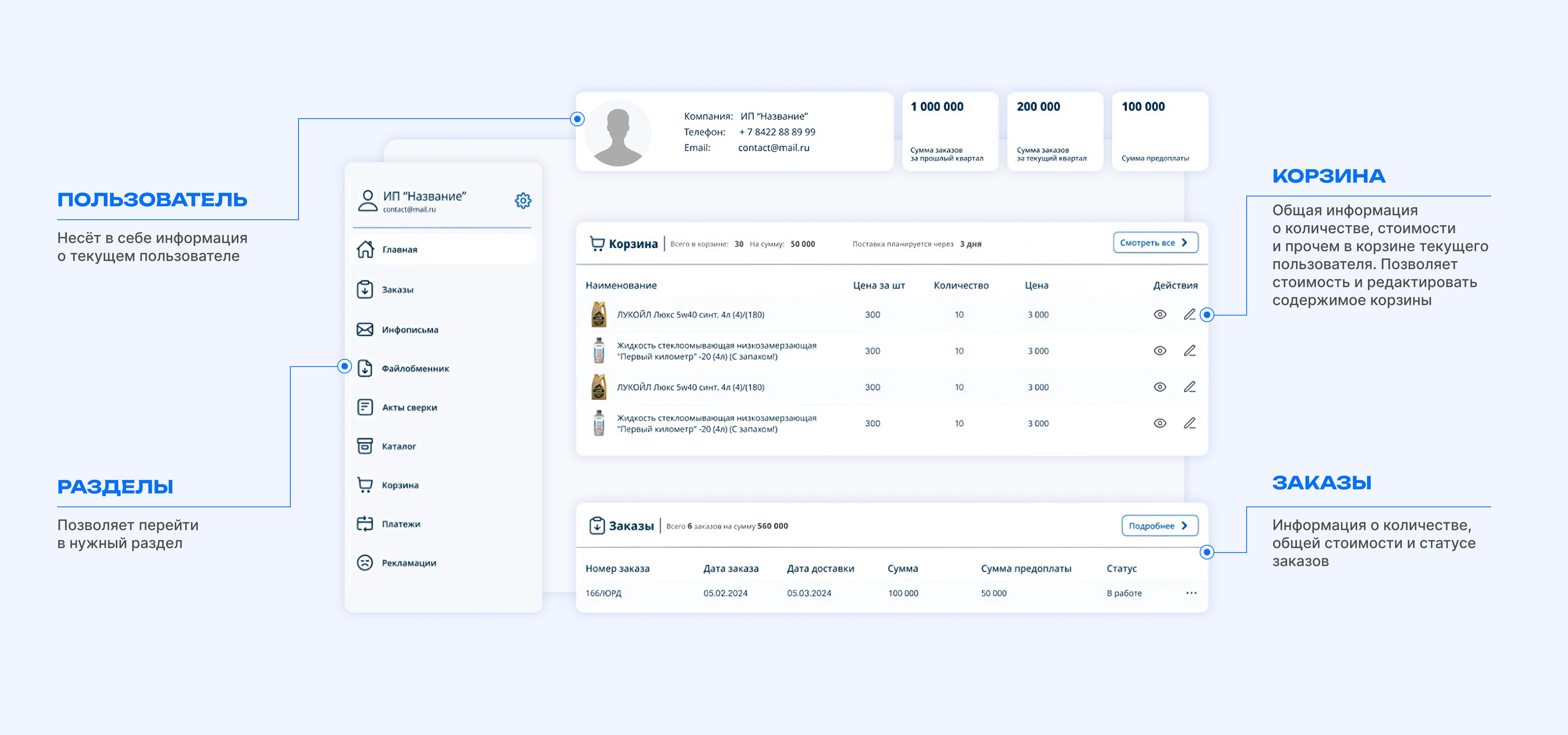Open Инфописьма envelope icon in the sidebar
The height and width of the screenshot is (735, 1568).
click(x=365, y=329)
